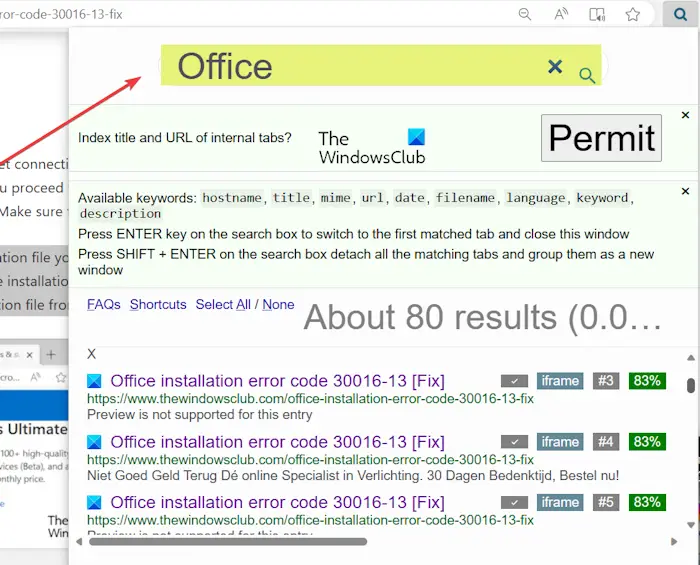This screenshot has width=700, height=565.
Task: Click the language keyword
Action: coord(536,198)
